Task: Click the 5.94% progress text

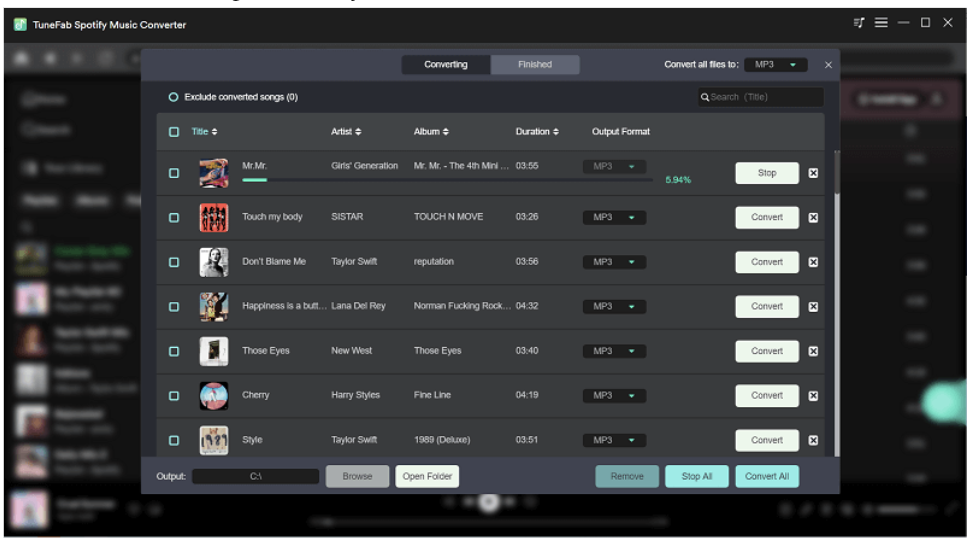Action: coord(678,180)
